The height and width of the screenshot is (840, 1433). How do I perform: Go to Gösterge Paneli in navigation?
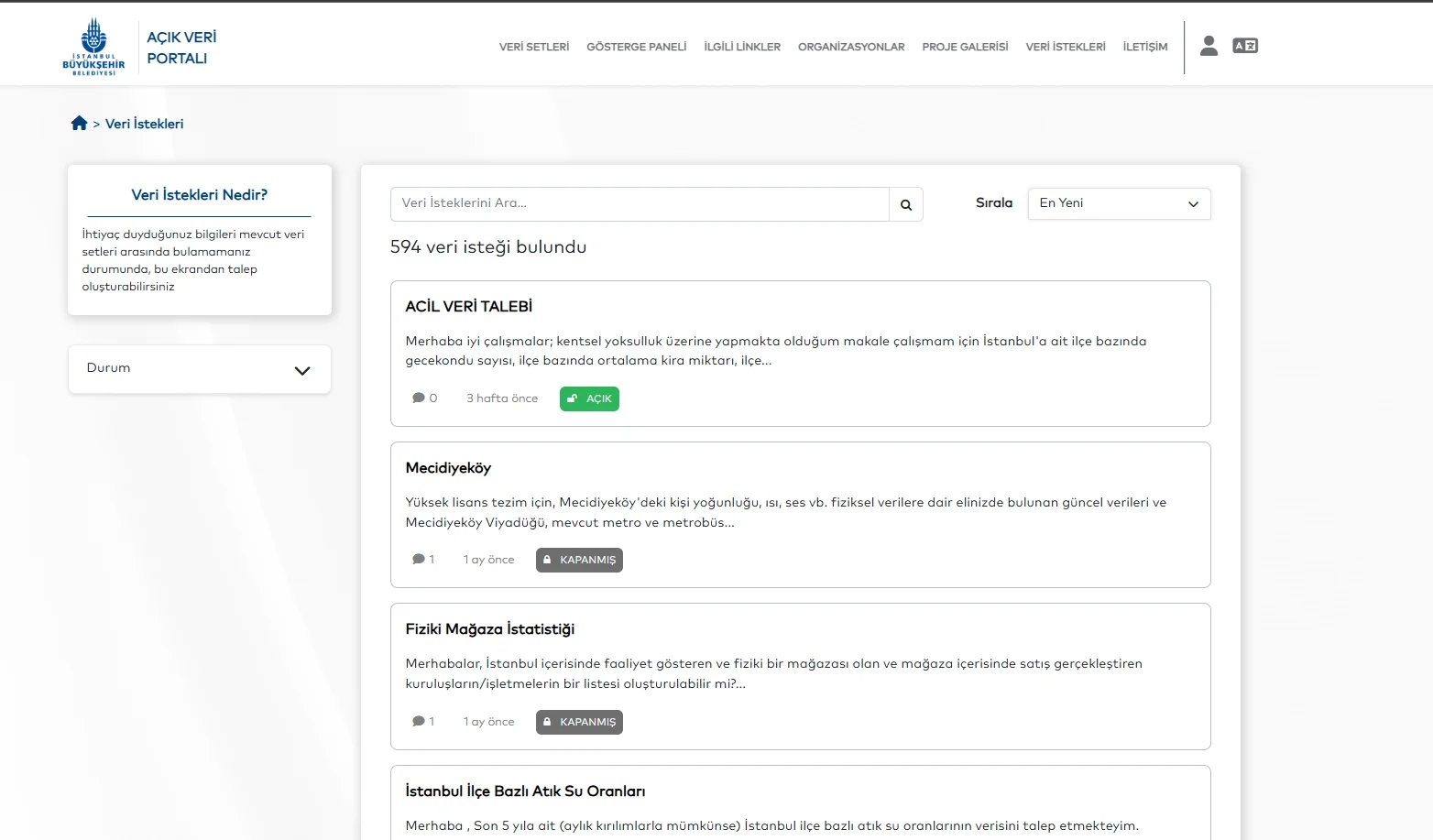coord(636,47)
